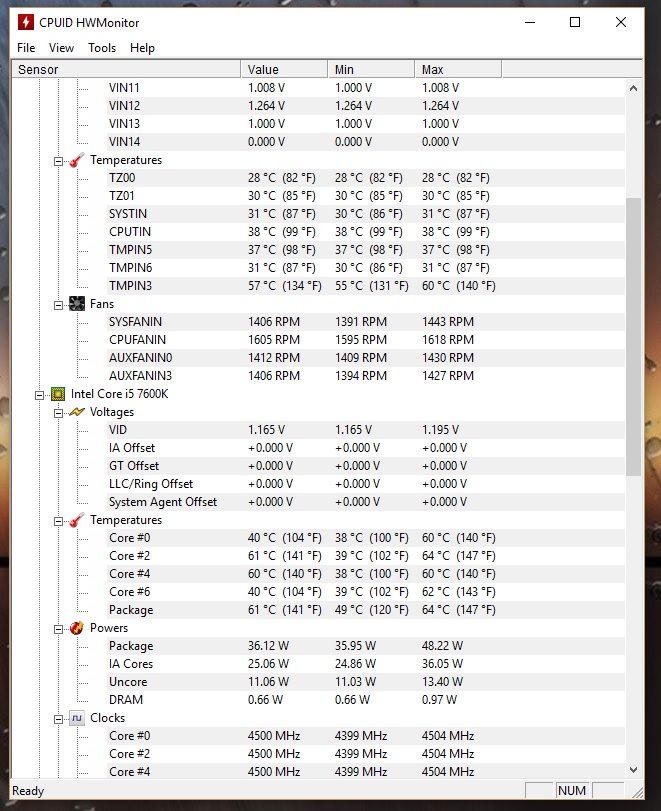Click the Sensor column header
Viewport: 661px width, 811px height.
(126, 69)
